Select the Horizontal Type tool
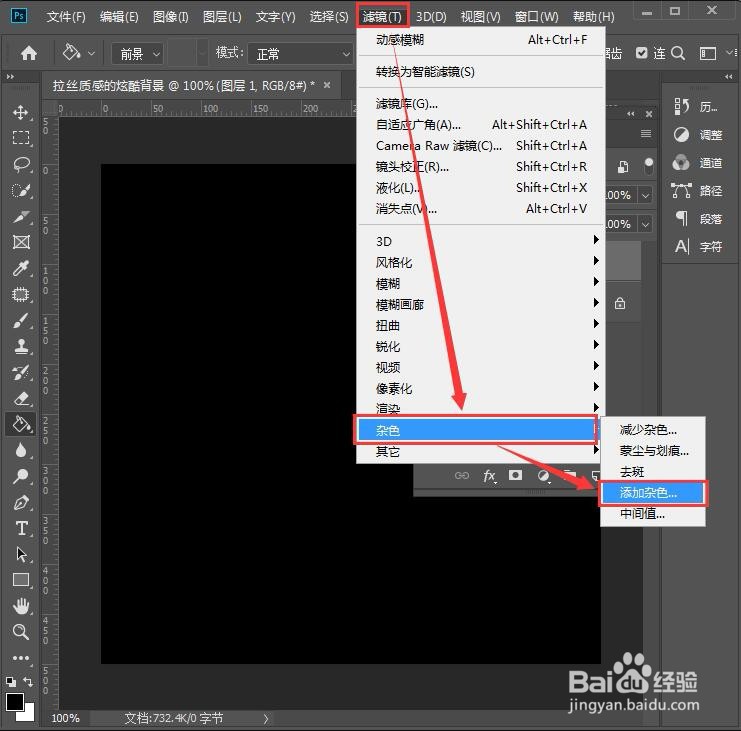Image resolution: width=741 pixels, height=731 pixels. click(21, 528)
